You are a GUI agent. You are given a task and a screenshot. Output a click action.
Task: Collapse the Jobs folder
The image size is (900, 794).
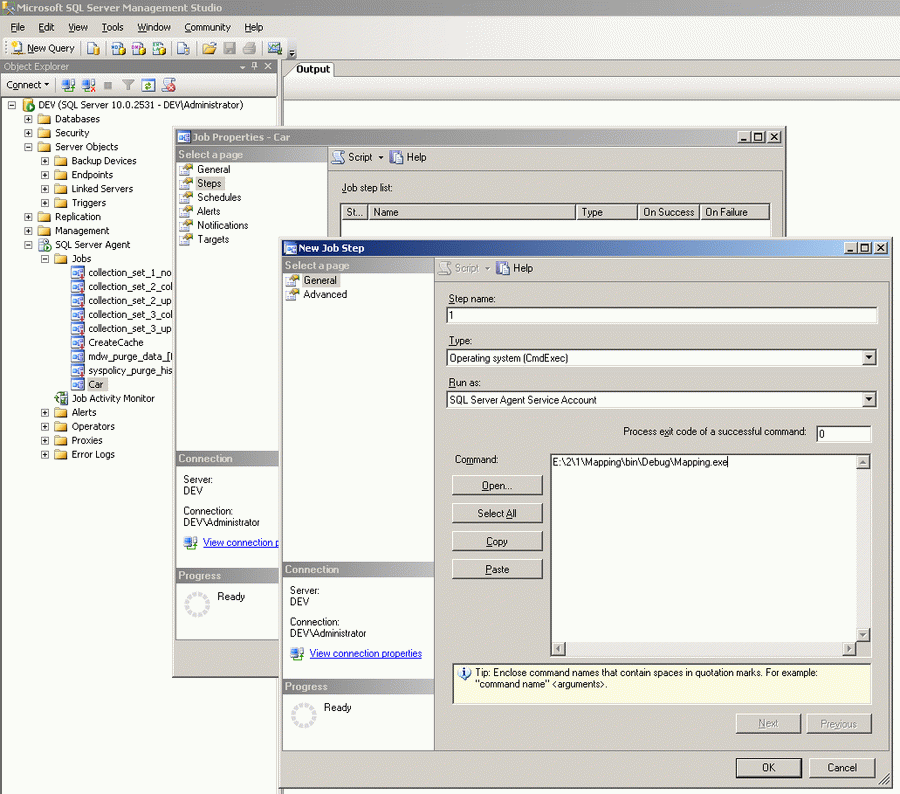(45, 259)
